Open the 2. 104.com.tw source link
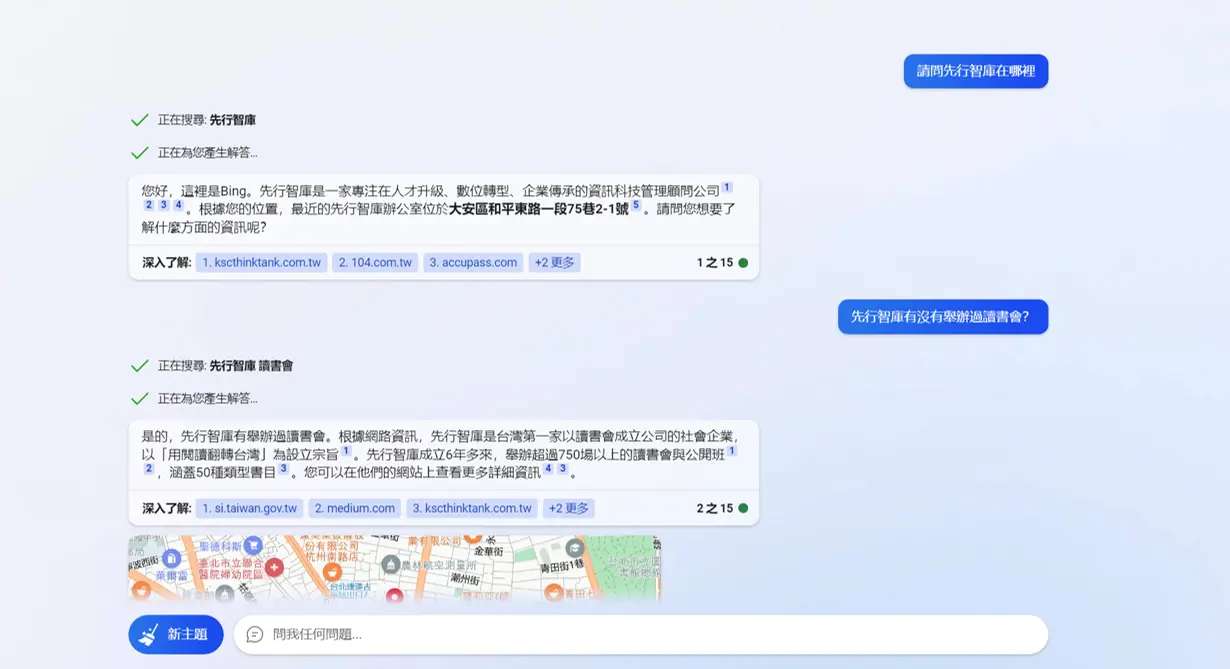This screenshot has height=669, width=1230. tap(375, 263)
